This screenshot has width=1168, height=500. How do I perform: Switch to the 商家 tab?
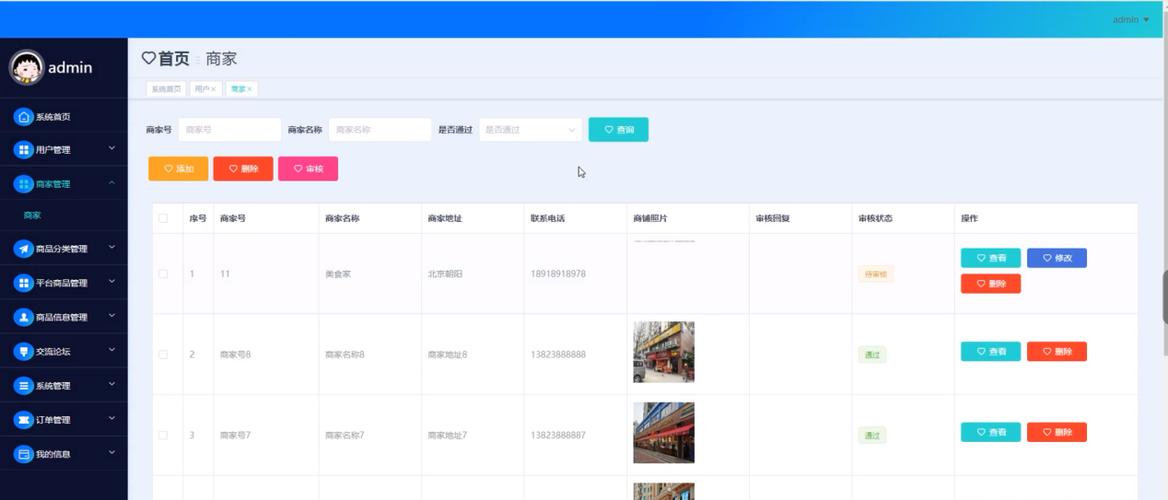(241, 89)
